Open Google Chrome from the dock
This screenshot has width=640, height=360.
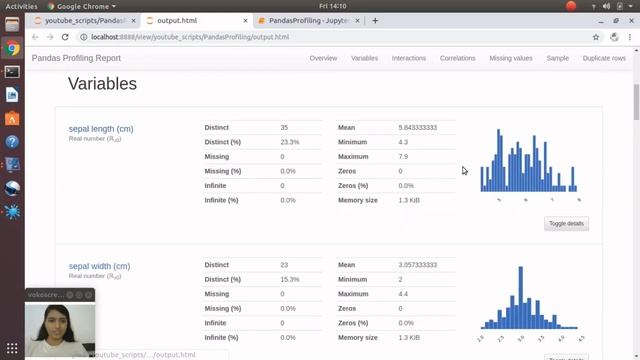click(x=12, y=48)
